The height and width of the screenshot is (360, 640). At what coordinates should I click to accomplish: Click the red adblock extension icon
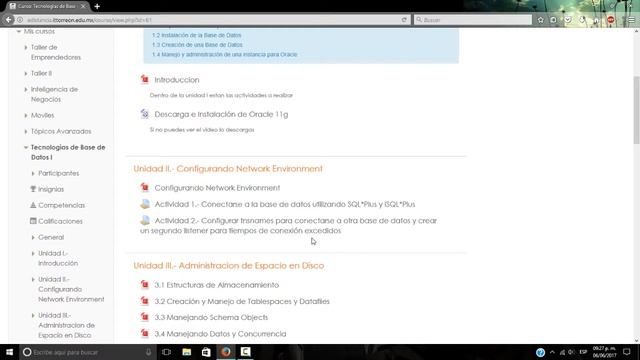point(611,20)
